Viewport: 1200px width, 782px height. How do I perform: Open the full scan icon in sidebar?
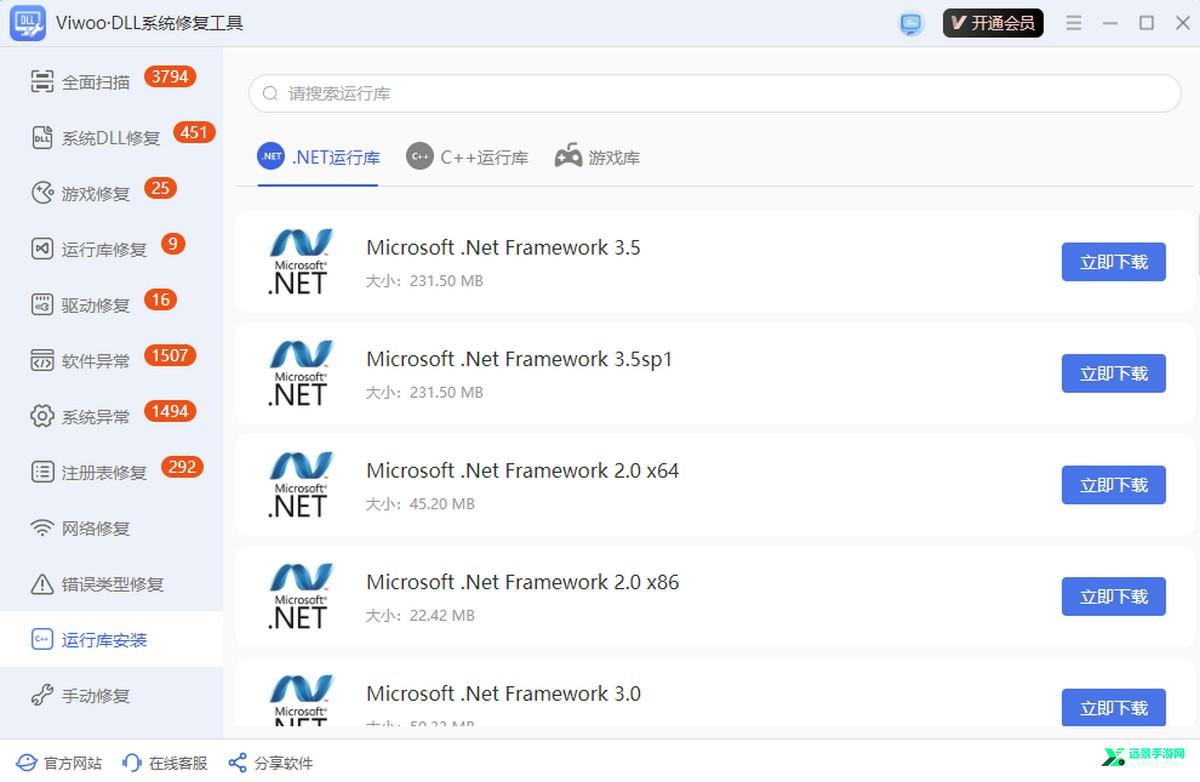click(42, 82)
